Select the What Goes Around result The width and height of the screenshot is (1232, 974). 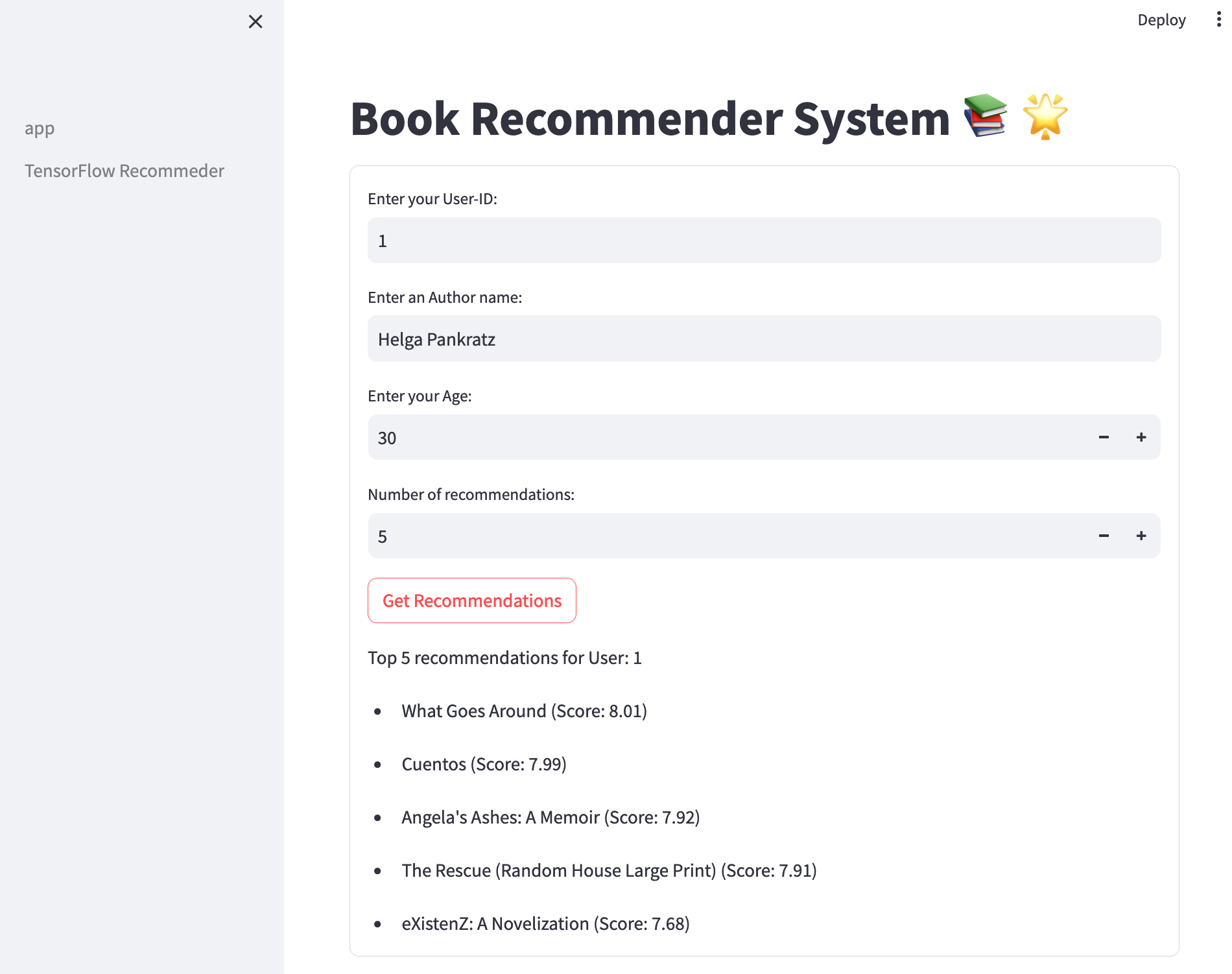click(524, 711)
